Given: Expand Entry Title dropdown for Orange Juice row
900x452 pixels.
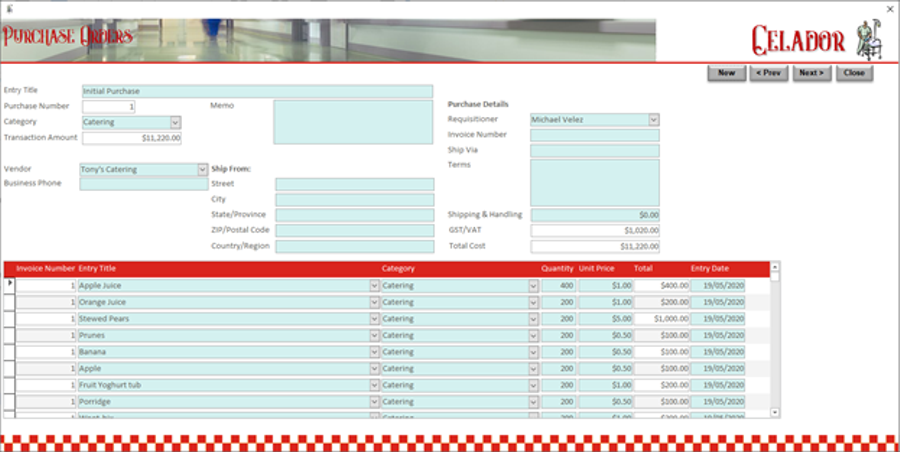Looking at the screenshot, I should click(374, 302).
